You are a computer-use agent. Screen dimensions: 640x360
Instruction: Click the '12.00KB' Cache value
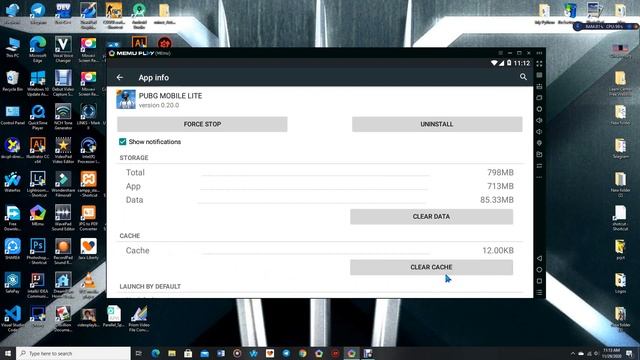tap(498, 251)
